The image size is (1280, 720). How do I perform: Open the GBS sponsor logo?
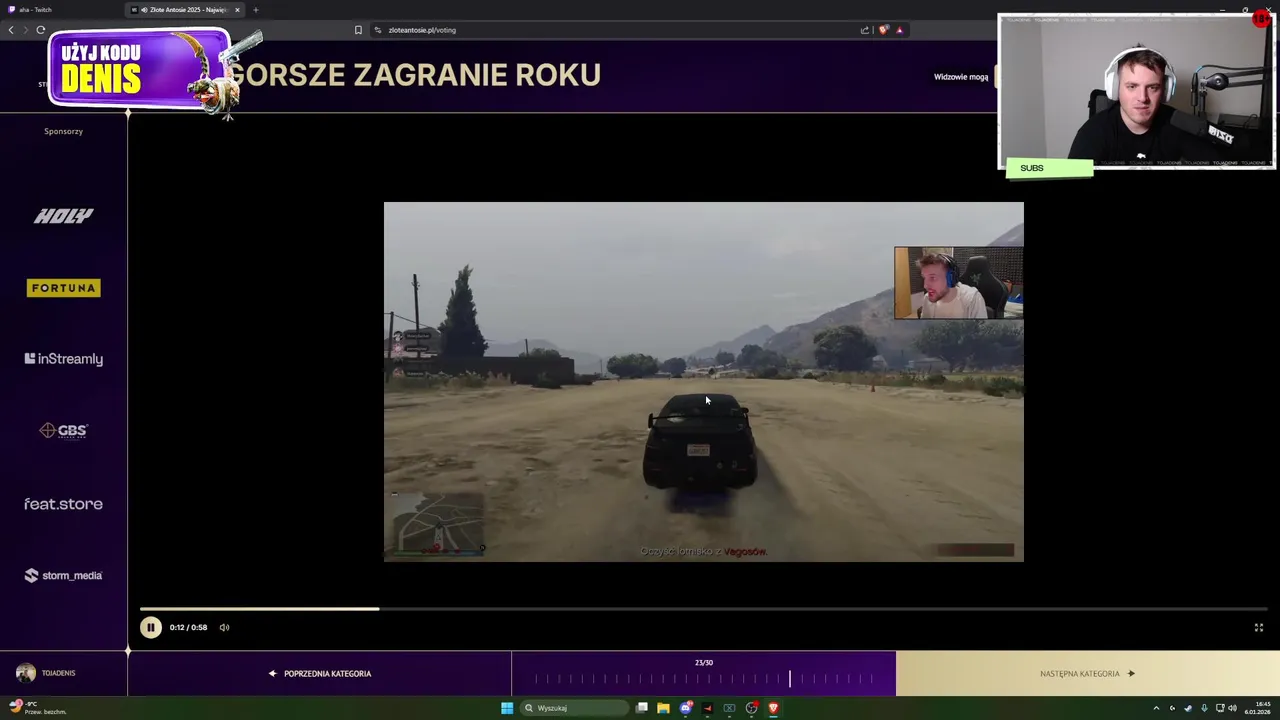coord(63,431)
